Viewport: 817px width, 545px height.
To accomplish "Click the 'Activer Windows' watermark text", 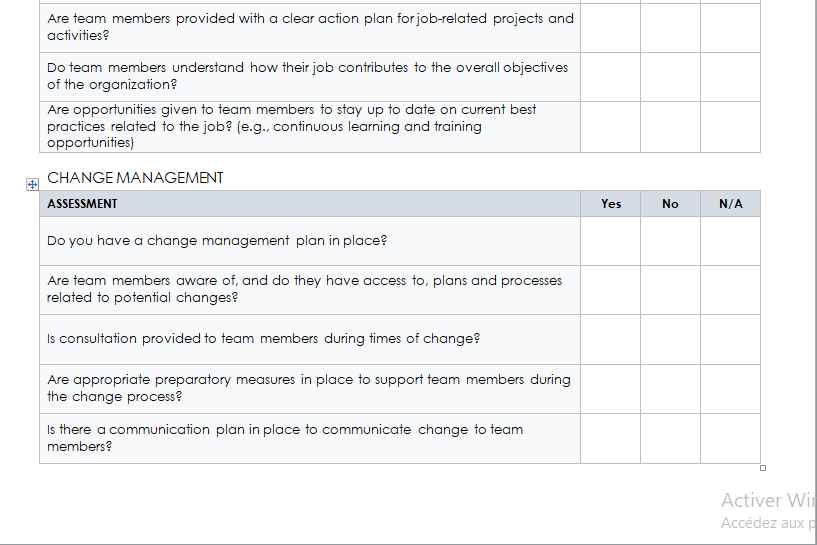I will pos(769,500).
